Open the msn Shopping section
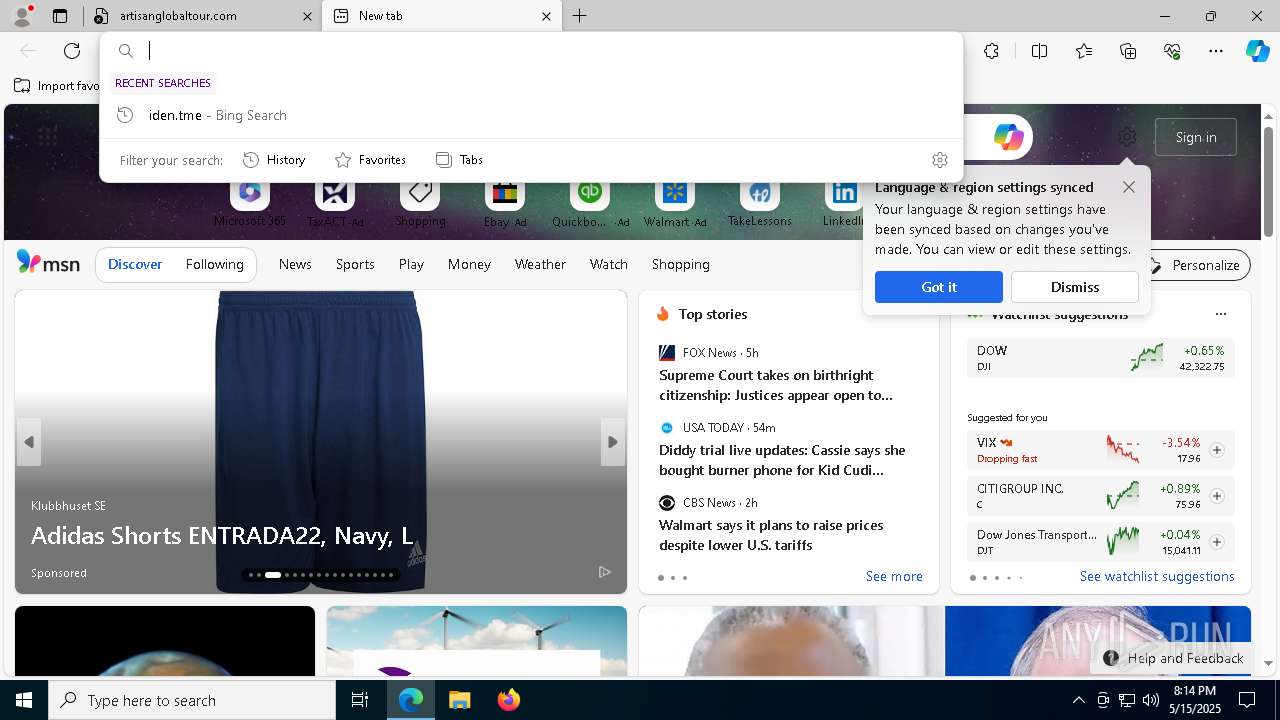The image size is (1280, 720). click(680, 264)
